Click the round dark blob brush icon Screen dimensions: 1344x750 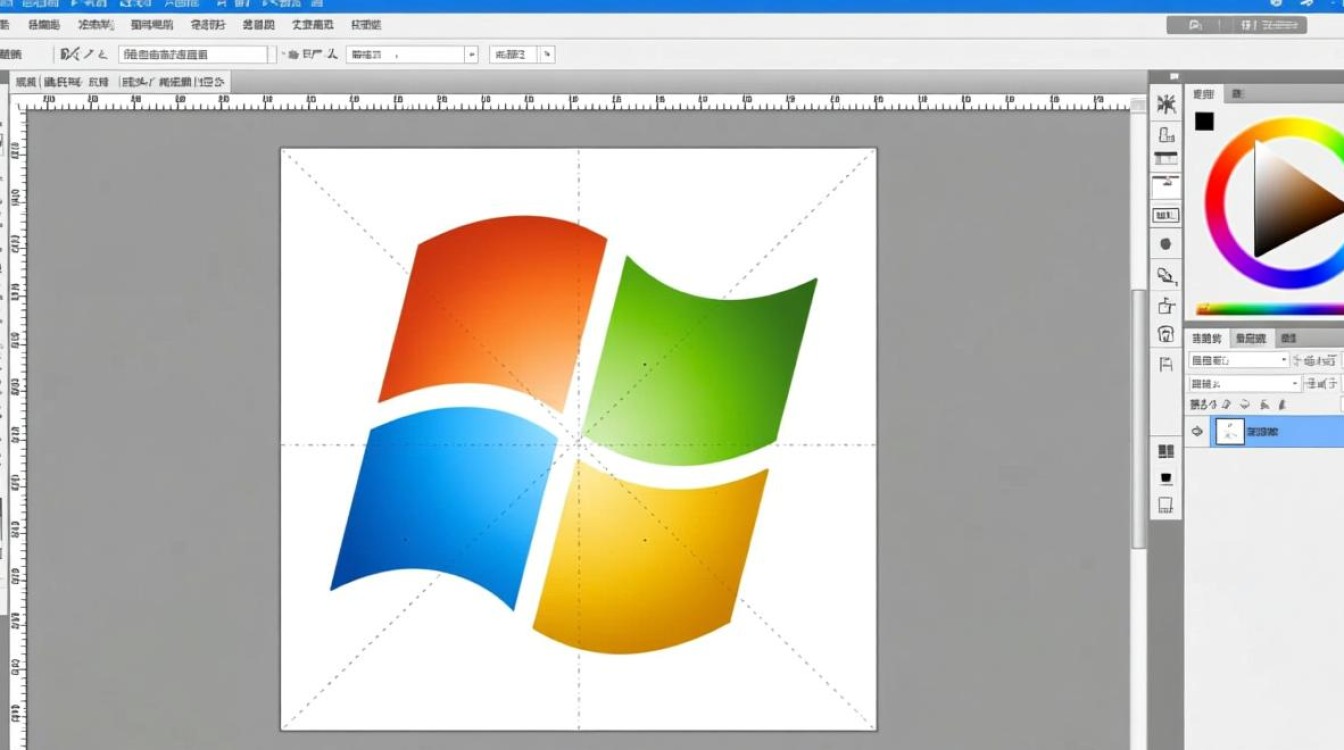coord(1165,244)
